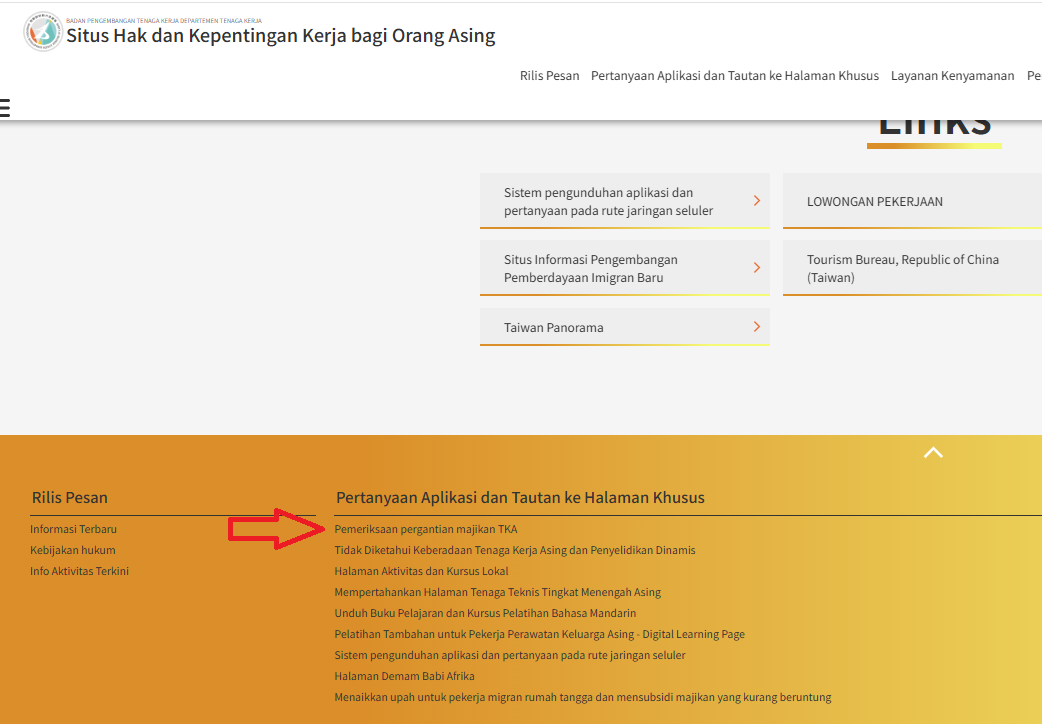Open Tourism Bureau, Republic of China card
The width and height of the screenshot is (1042, 724).
(x=912, y=268)
